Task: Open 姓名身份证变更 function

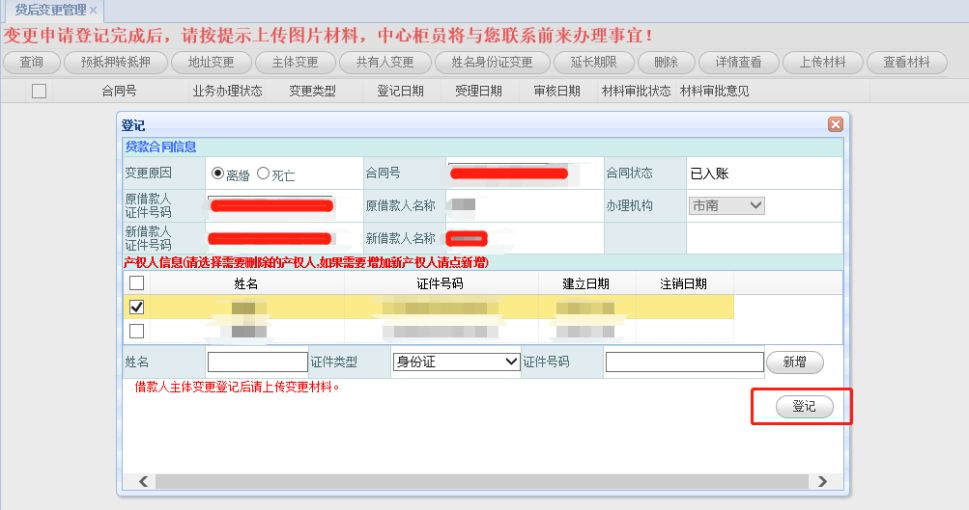Action: coord(492,62)
